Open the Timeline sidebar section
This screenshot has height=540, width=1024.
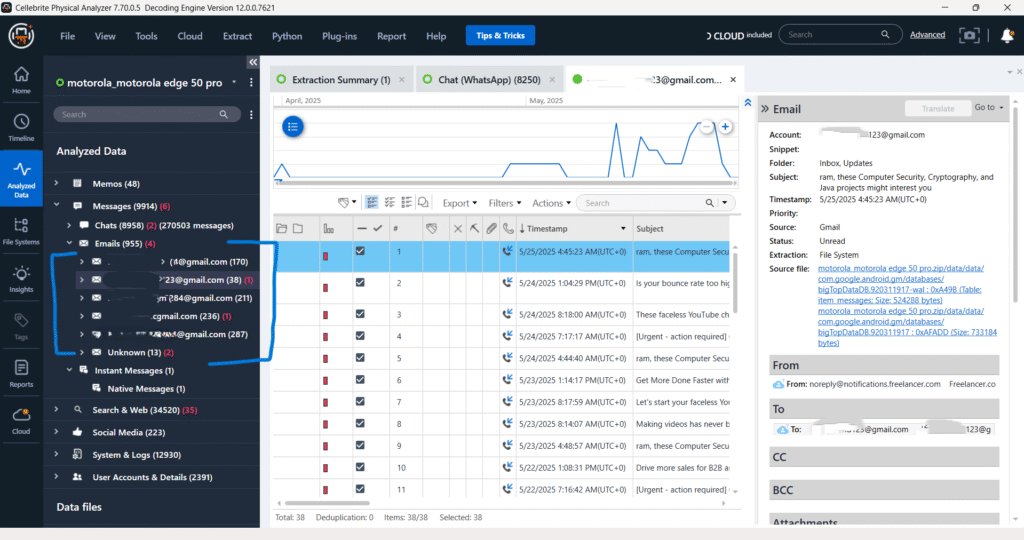tap(21, 128)
